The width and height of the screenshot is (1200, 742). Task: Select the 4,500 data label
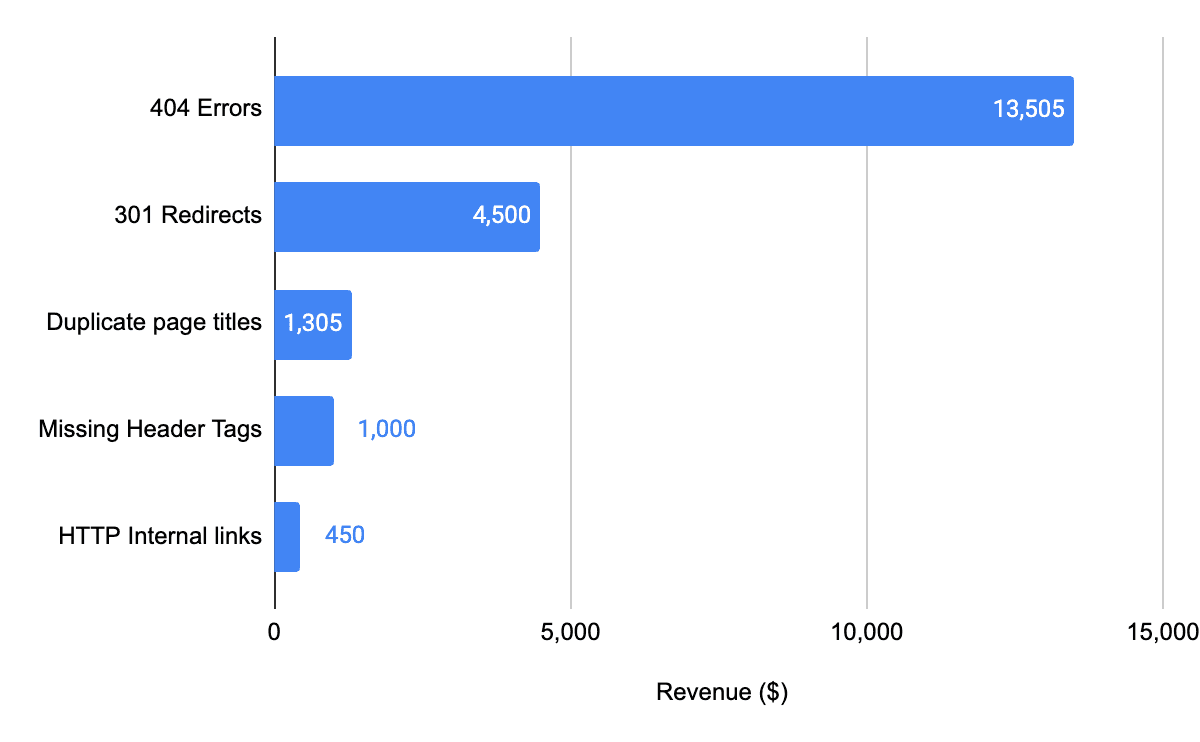point(499,215)
